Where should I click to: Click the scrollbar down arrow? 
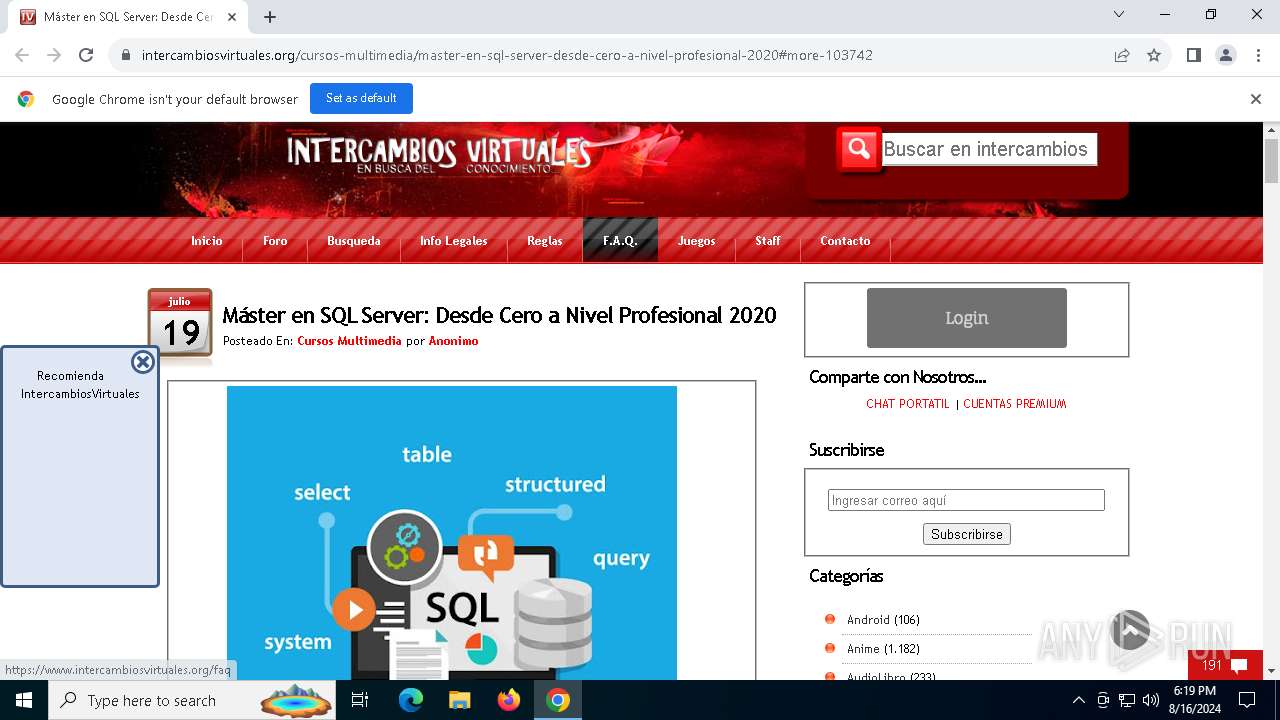click(x=1271, y=671)
